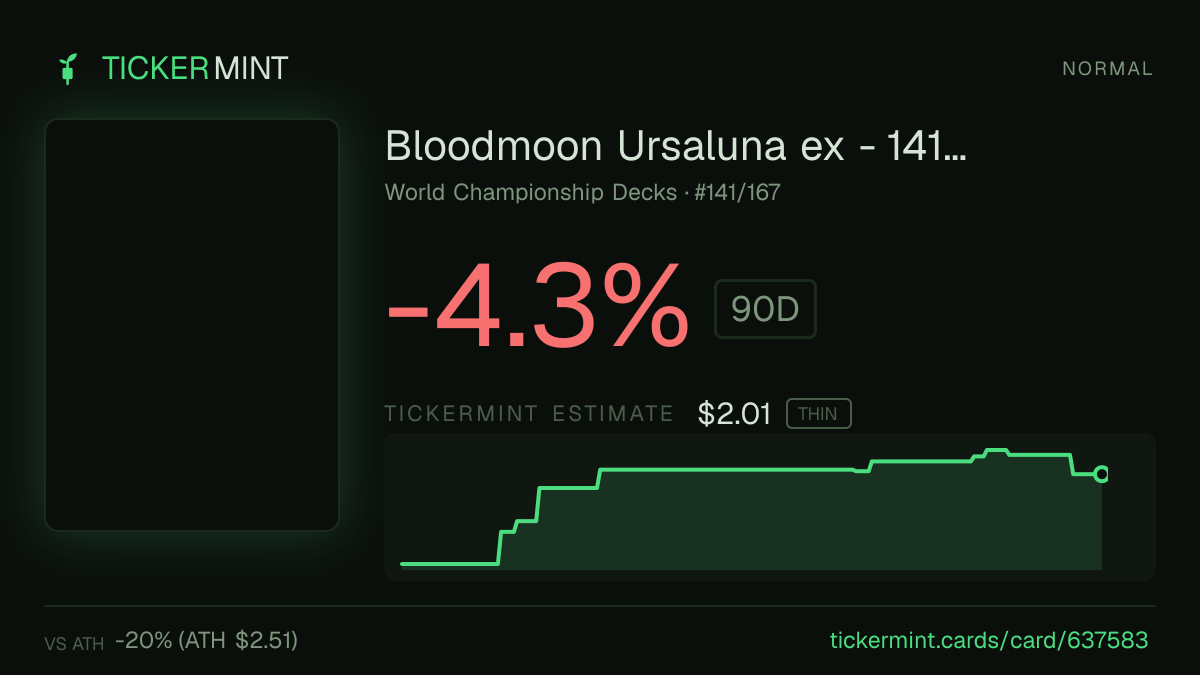Click the Bloodmoon Ursaluna ex card title

point(676,147)
